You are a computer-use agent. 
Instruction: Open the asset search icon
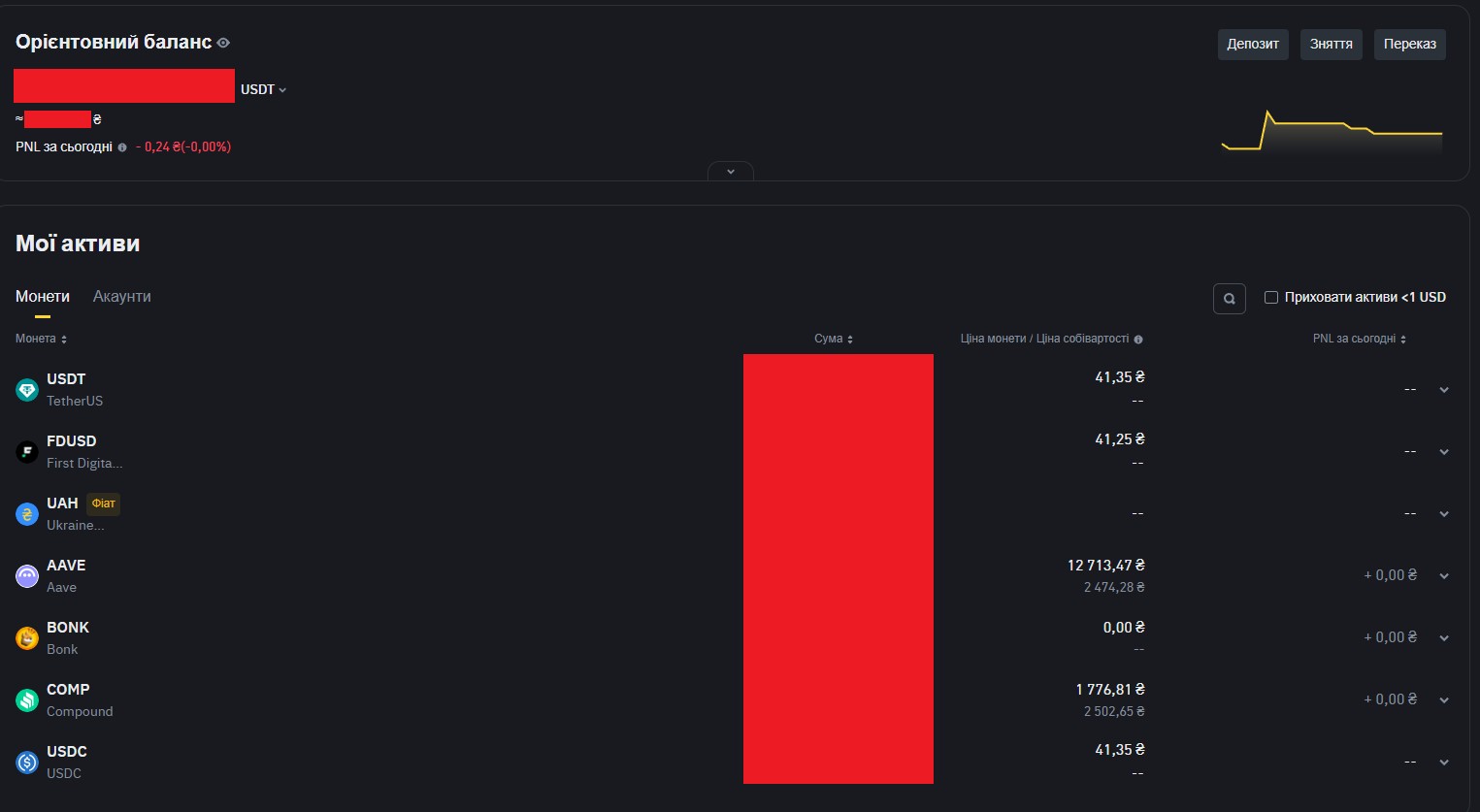pyautogui.click(x=1230, y=299)
